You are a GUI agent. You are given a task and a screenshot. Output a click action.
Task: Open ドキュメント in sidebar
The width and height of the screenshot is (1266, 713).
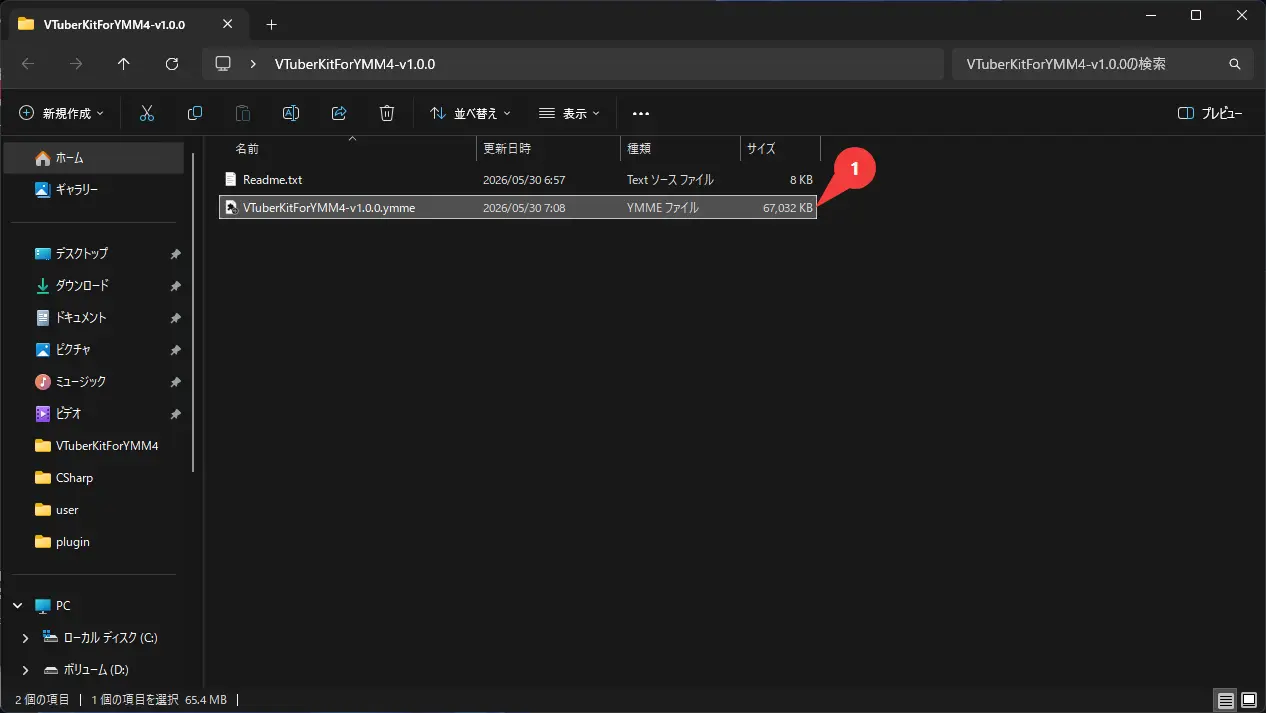point(94,318)
